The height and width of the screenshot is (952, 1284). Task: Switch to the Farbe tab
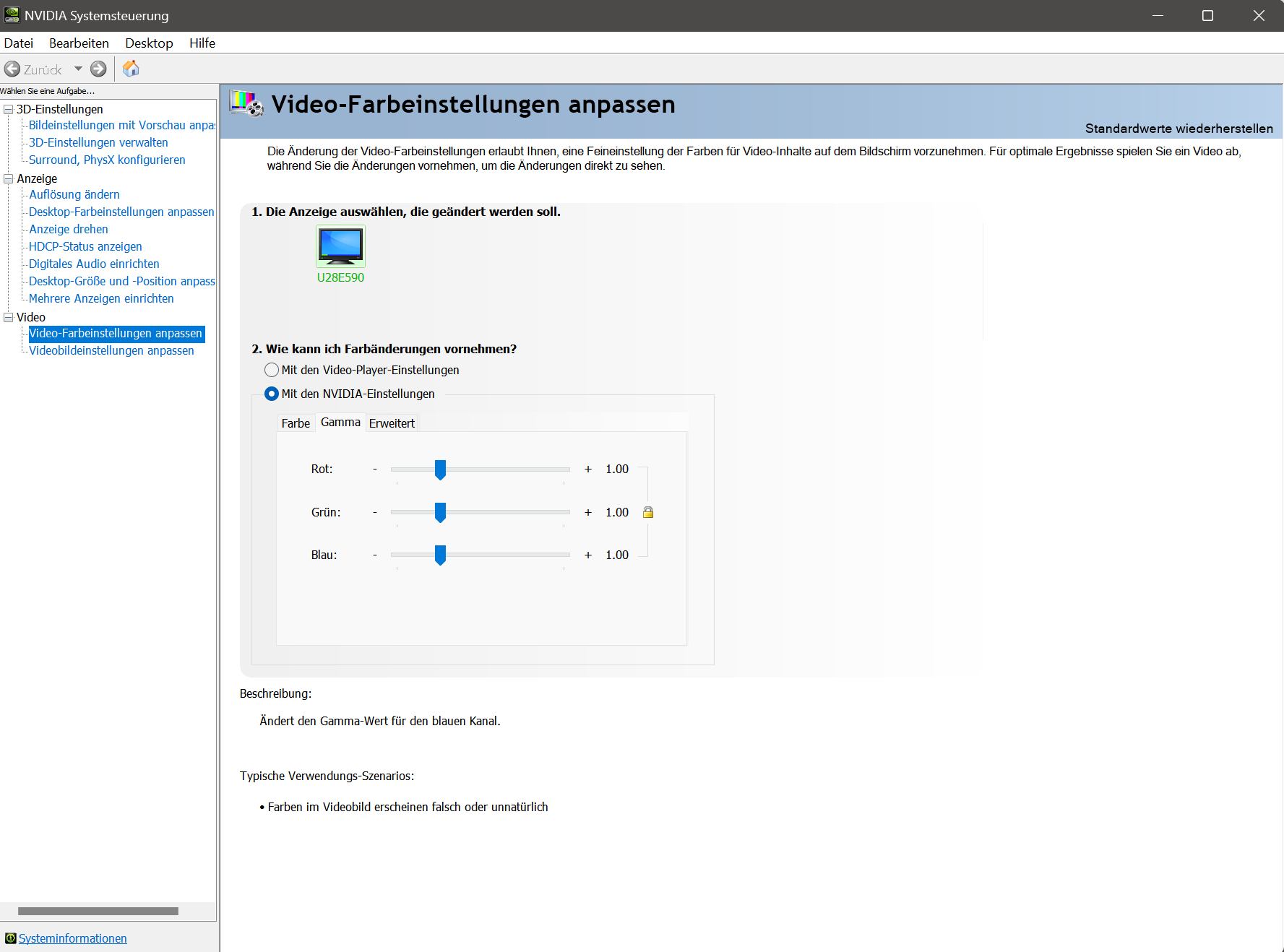pyautogui.click(x=296, y=423)
